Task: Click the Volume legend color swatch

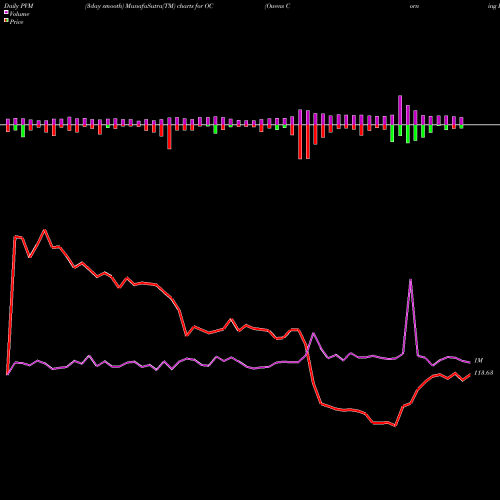Action: [x=6, y=12]
